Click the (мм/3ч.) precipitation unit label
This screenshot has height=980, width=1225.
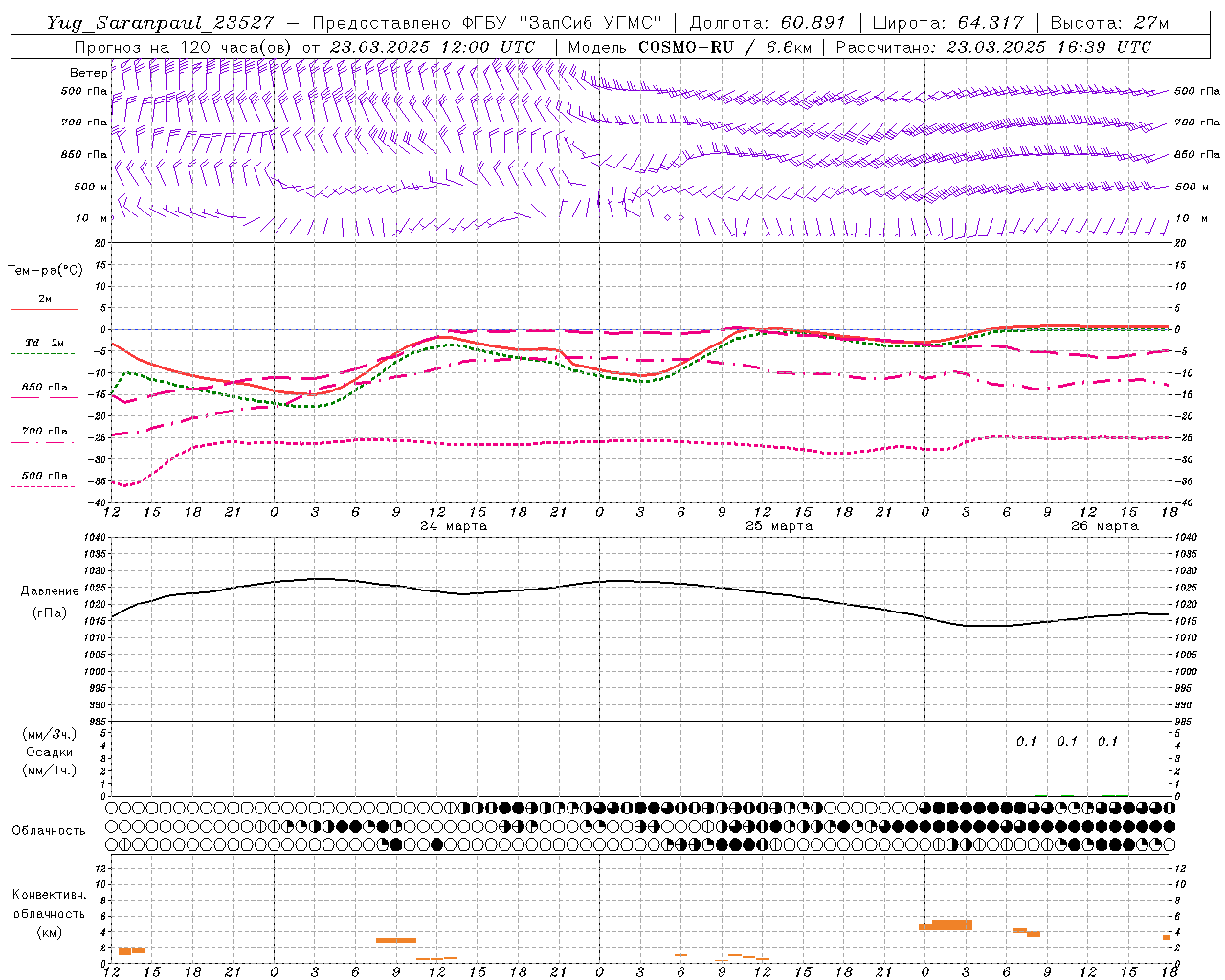50,734
